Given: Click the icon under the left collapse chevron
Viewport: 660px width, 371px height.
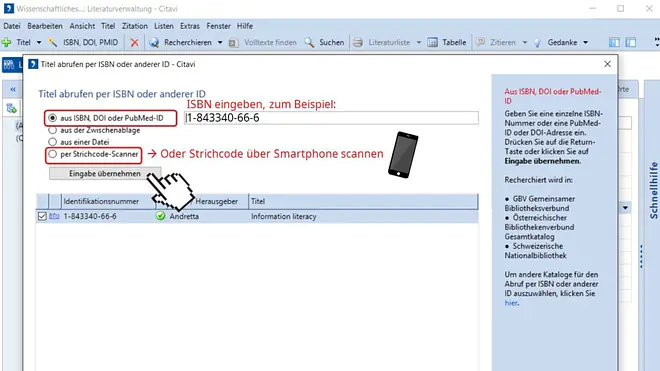Looking at the screenshot, I should pos(12,108).
